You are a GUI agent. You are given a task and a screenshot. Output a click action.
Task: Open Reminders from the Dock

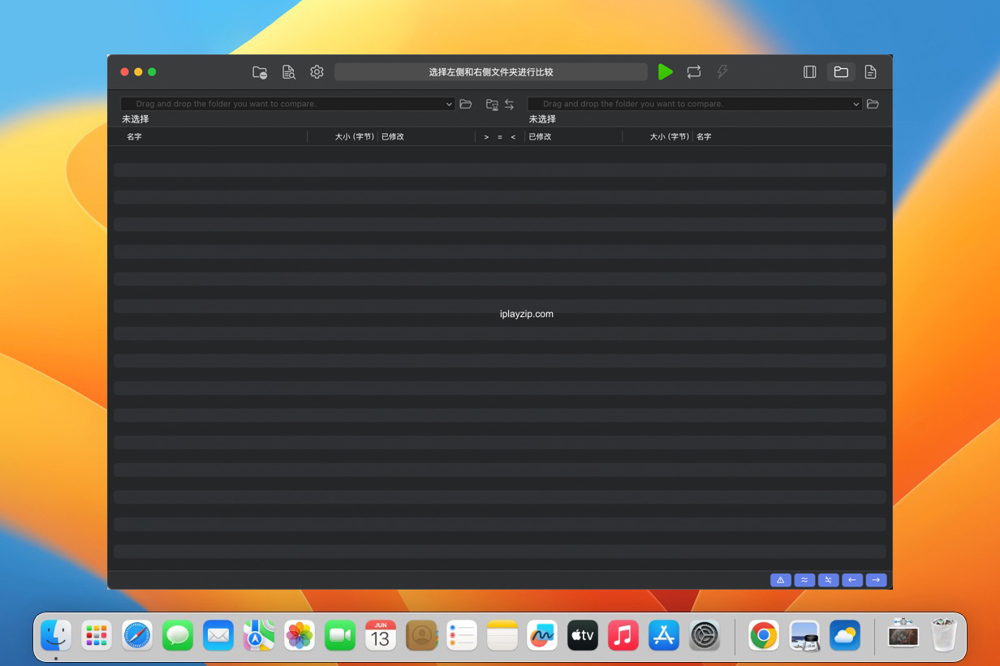coord(462,635)
